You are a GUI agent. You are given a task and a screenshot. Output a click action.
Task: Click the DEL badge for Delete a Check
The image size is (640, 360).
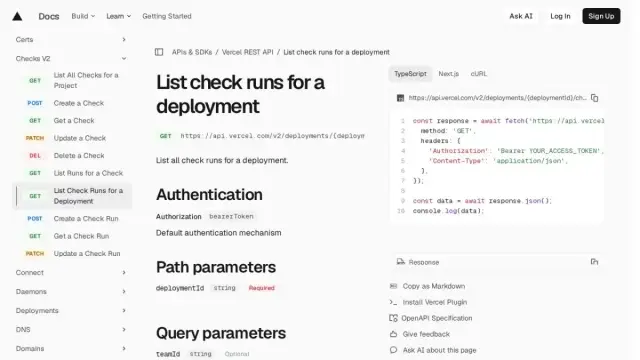click(x=35, y=156)
